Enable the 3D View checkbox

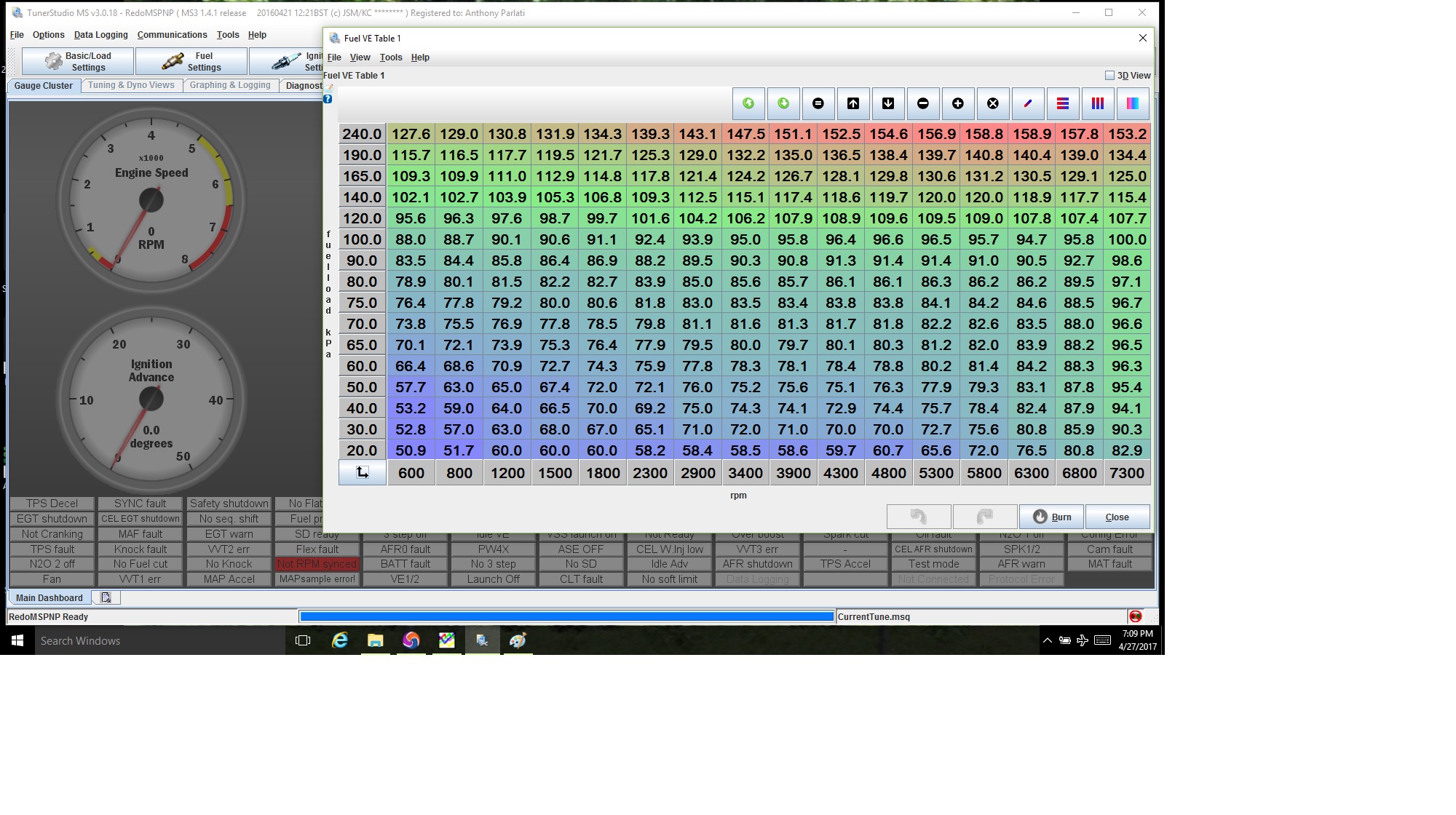coord(1109,76)
